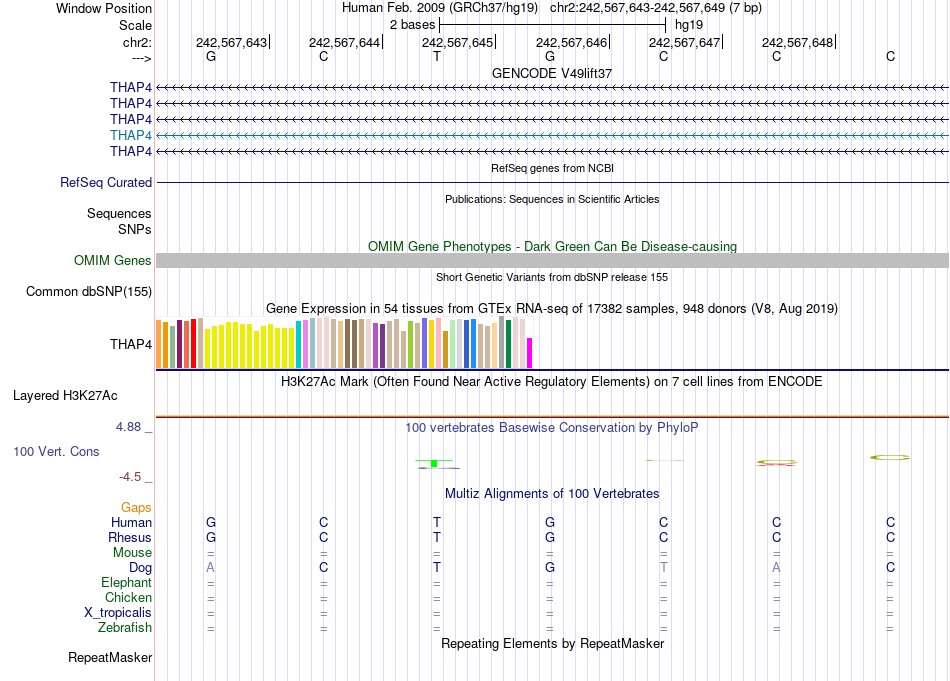Viewport: 950px width, 681px height.
Task: Click the Window Position label
Action: (104, 8)
